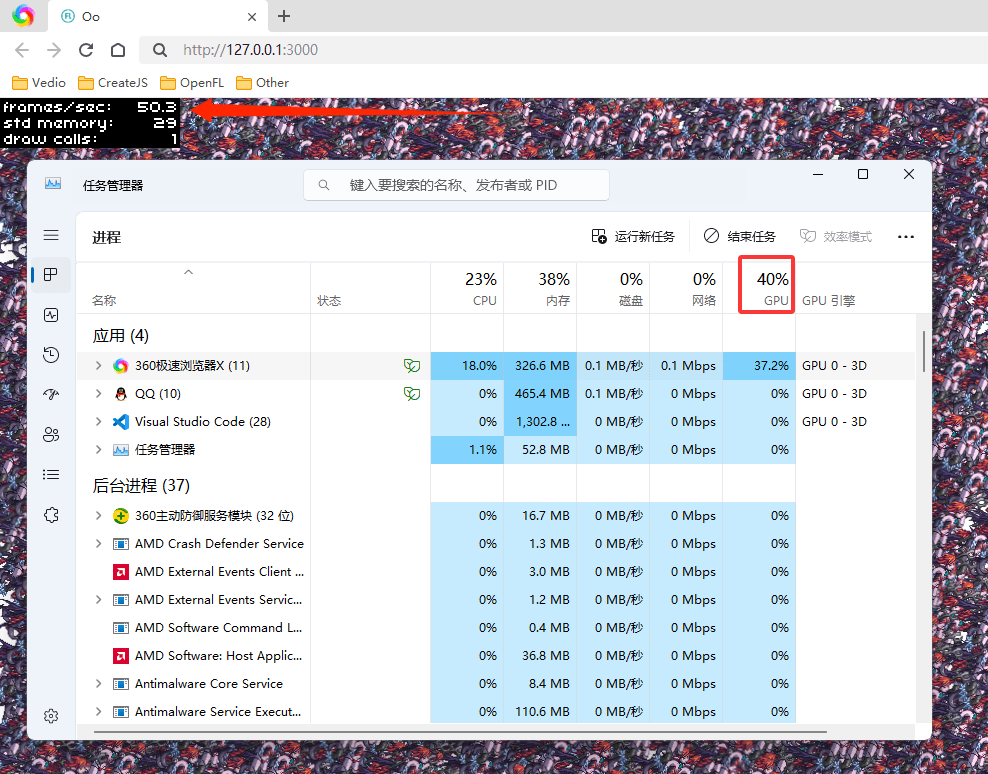Open Task Manager settings gear icon
The height and width of the screenshot is (774, 988).
coord(51,716)
